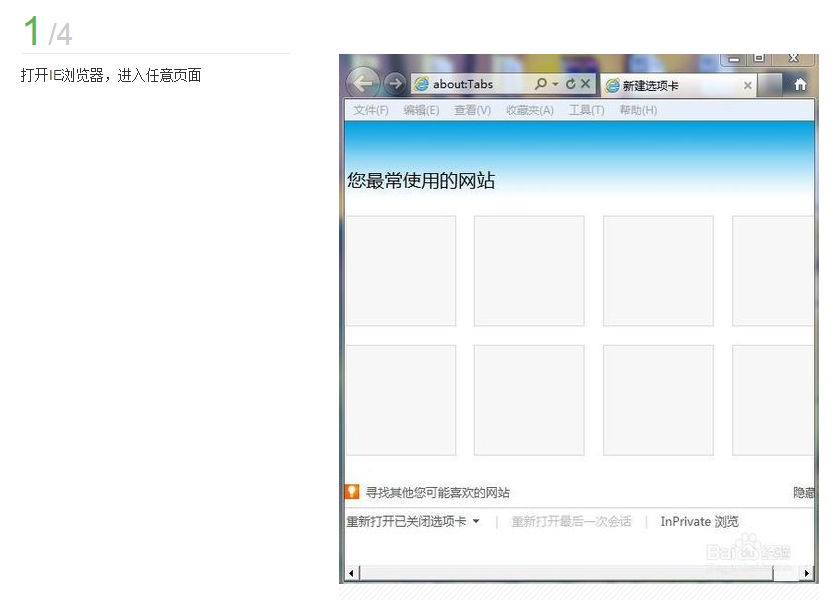Open the 帮助(H) menu
This screenshot has height=600, width=838.
click(638, 110)
